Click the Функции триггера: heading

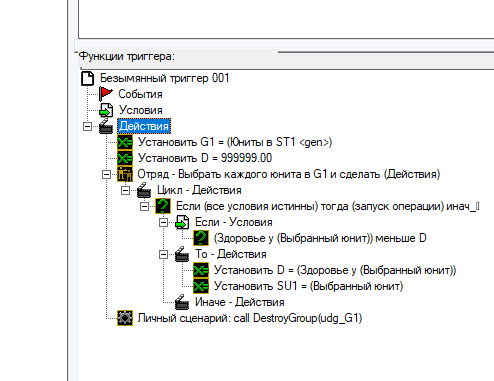click(x=127, y=56)
